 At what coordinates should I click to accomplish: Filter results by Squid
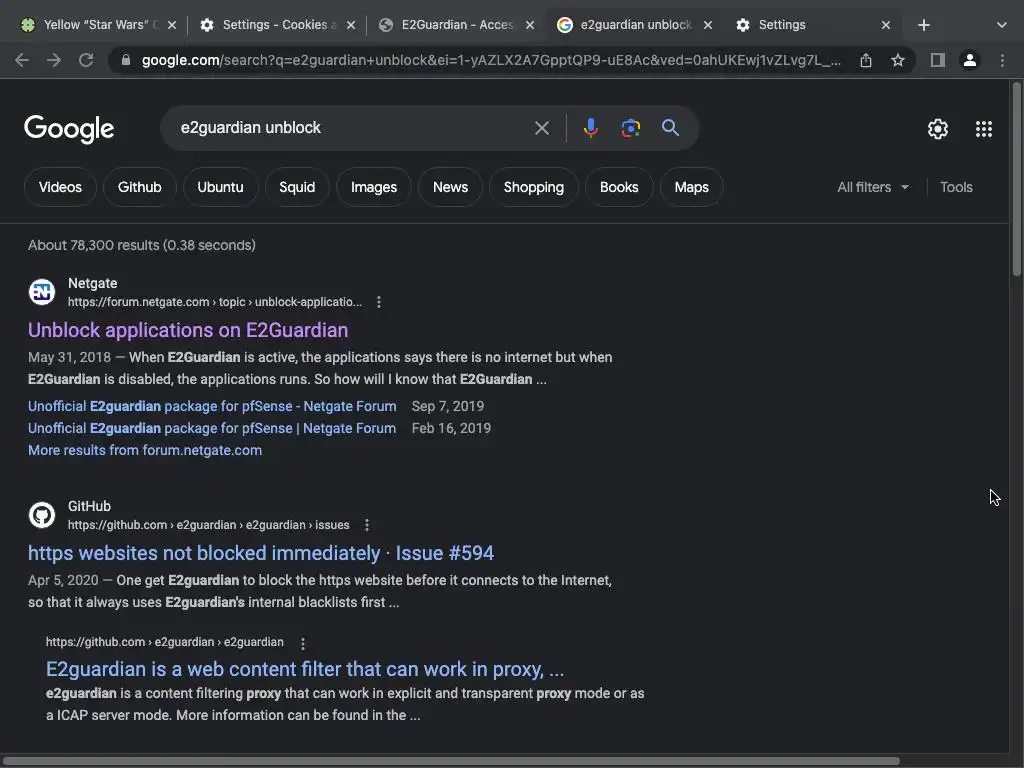(x=297, y=187)
